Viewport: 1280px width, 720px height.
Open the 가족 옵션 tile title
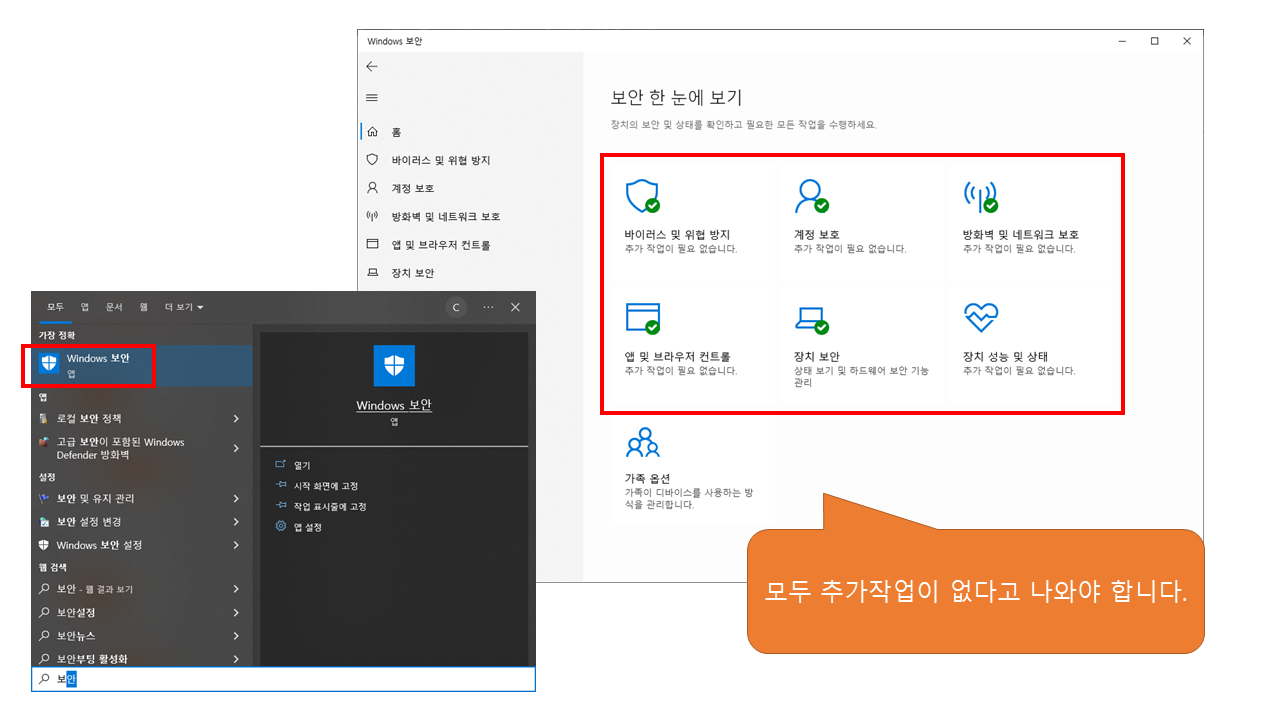pyautogui.click(x=647, y=478)
